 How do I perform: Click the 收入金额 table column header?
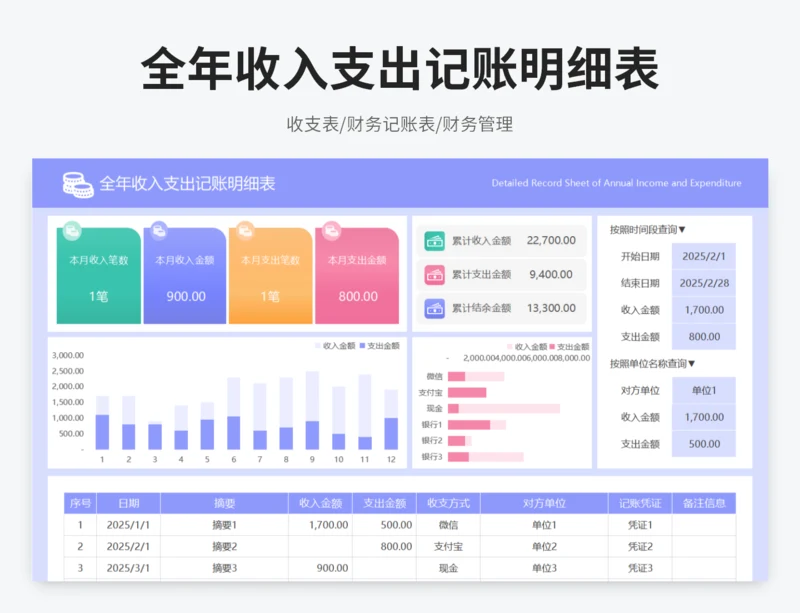(320, 503)
